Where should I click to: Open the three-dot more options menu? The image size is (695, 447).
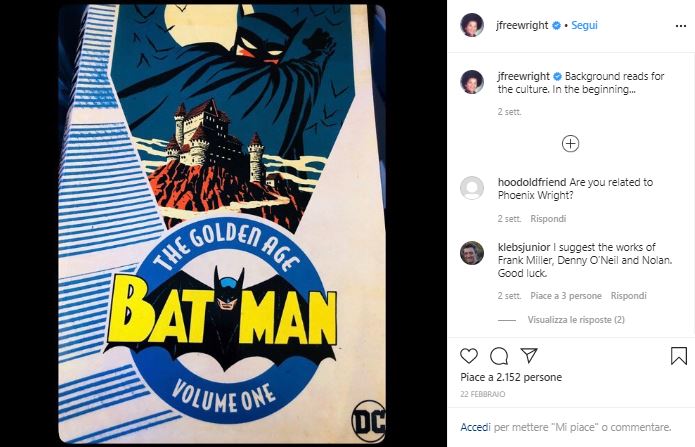click(681, 26)
